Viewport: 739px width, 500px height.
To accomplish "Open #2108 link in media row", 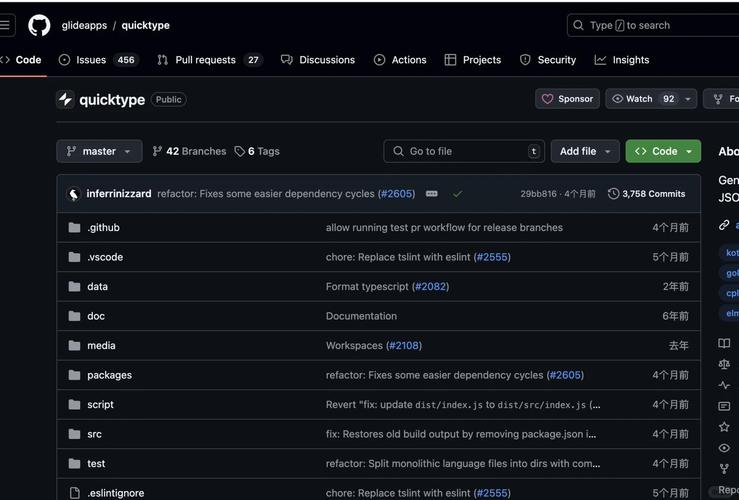I will click(404, 346).
